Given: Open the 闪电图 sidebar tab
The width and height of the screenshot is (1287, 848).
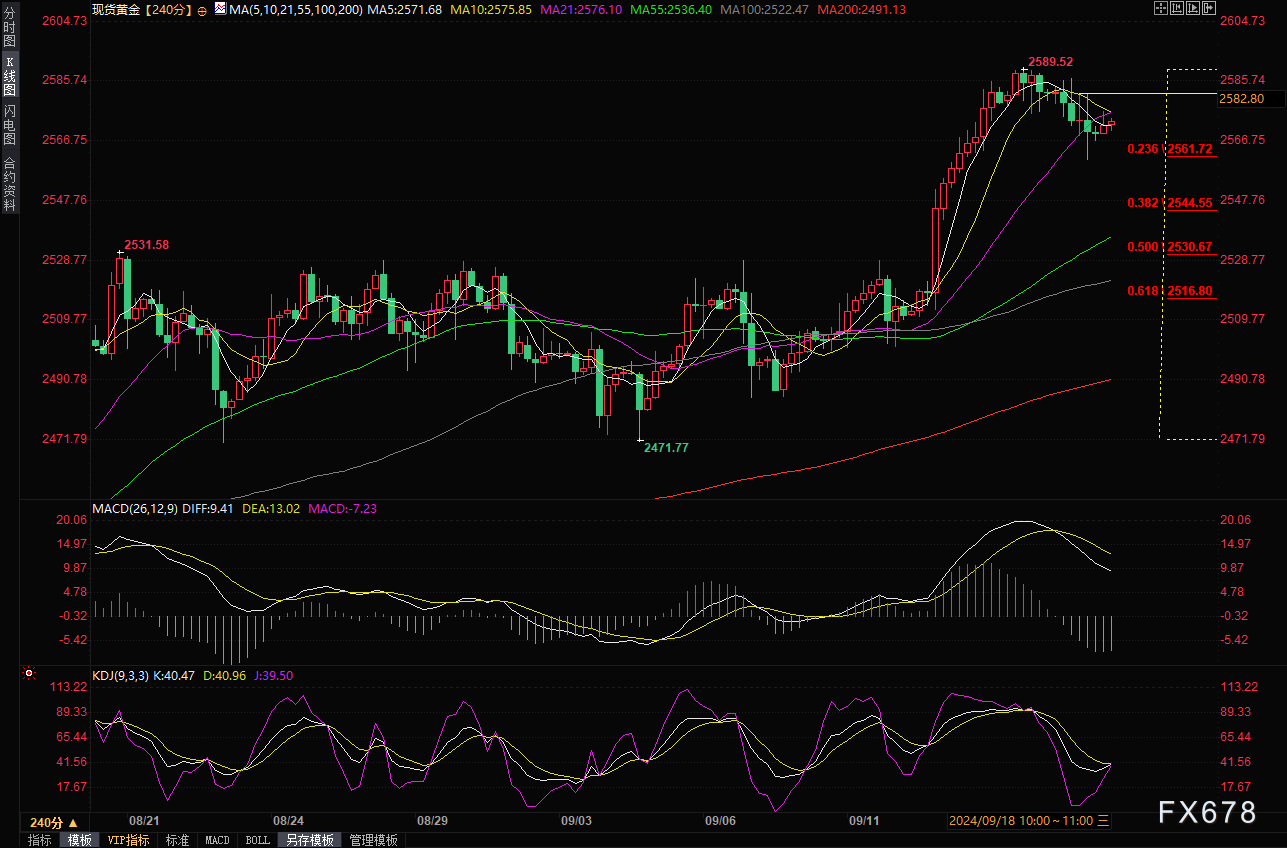Looking at the screenshot, I should (x=9, y=124).
